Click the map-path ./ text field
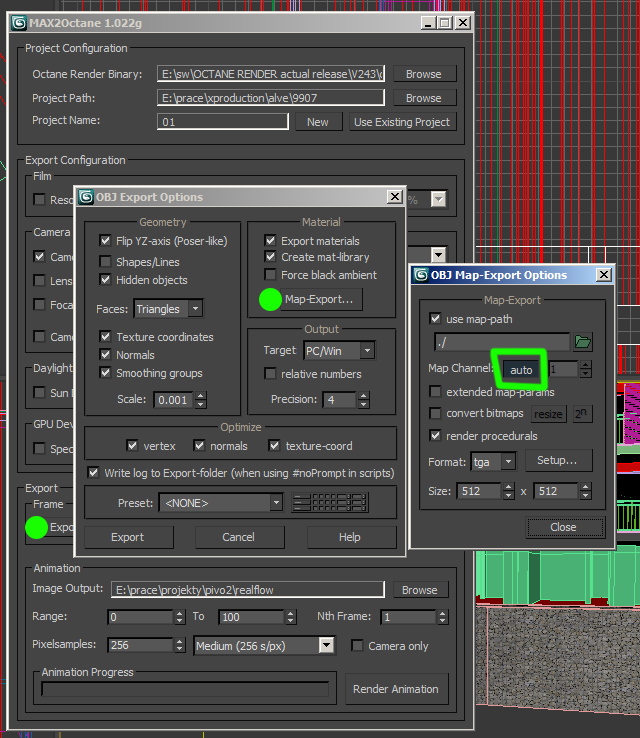Screen dimensions: 640x738 [502, 342]
